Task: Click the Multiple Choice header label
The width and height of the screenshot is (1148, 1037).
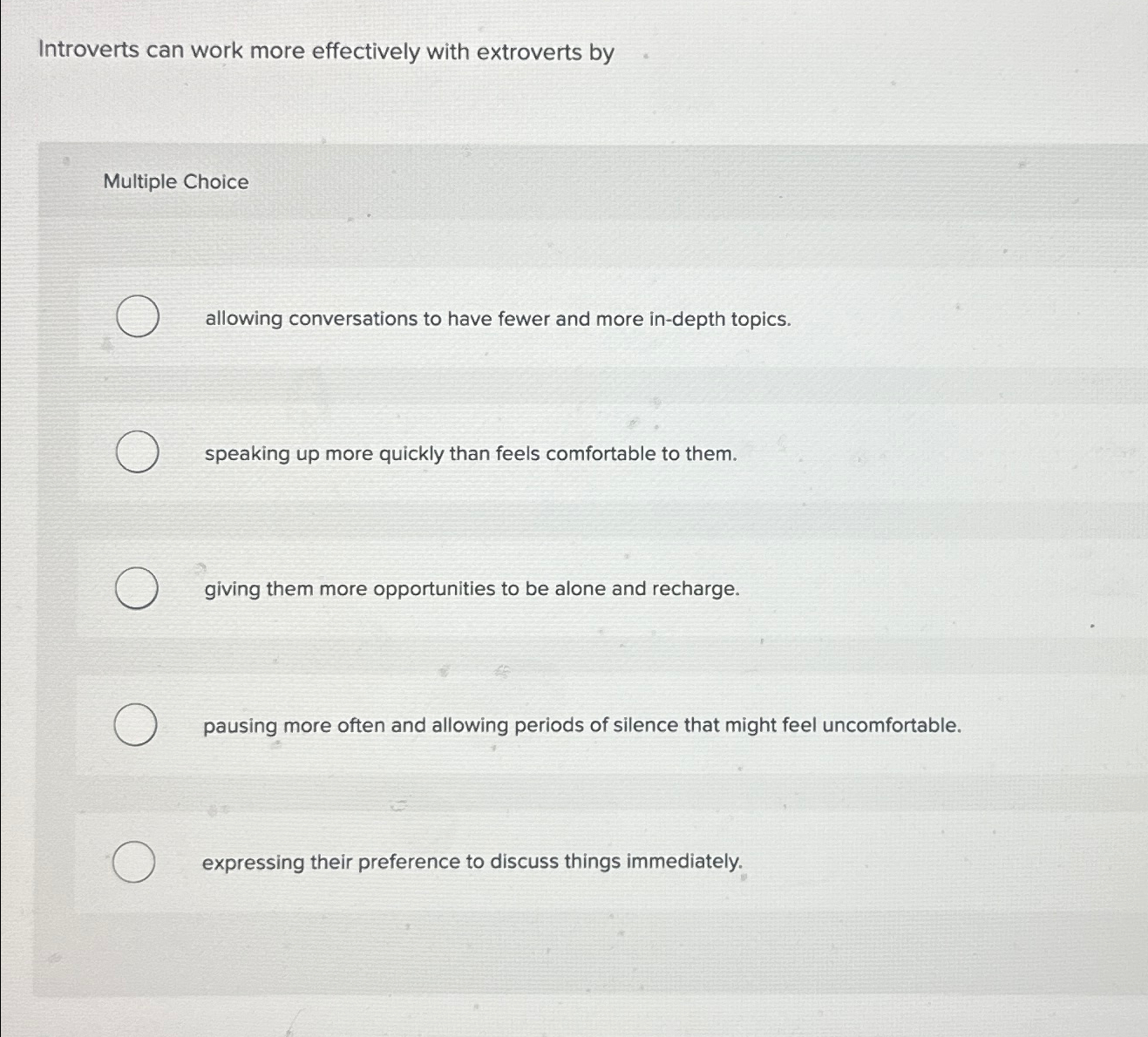Action: coord(176,181)
